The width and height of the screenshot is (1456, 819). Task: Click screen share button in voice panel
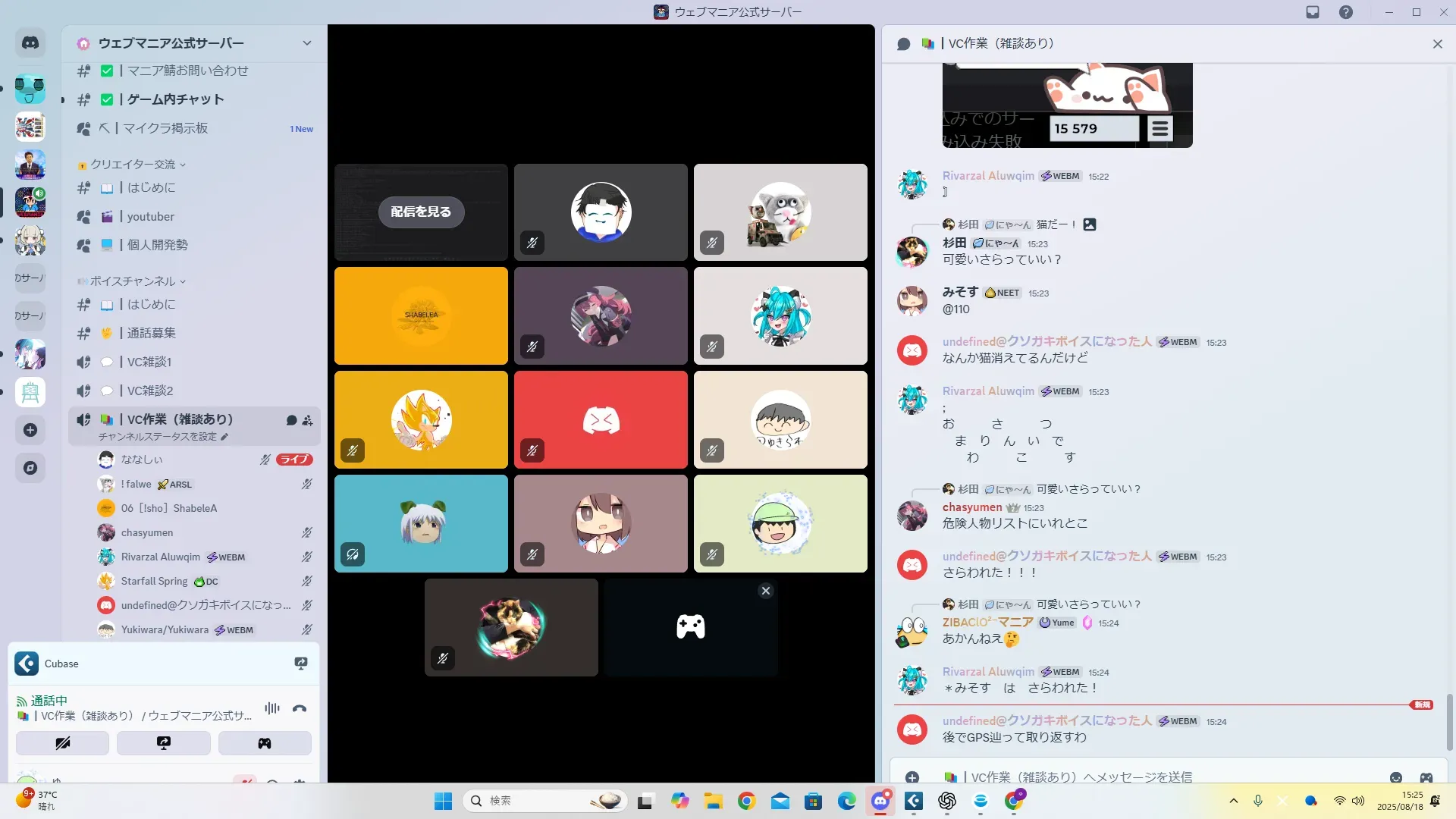(x=164, y=743)
